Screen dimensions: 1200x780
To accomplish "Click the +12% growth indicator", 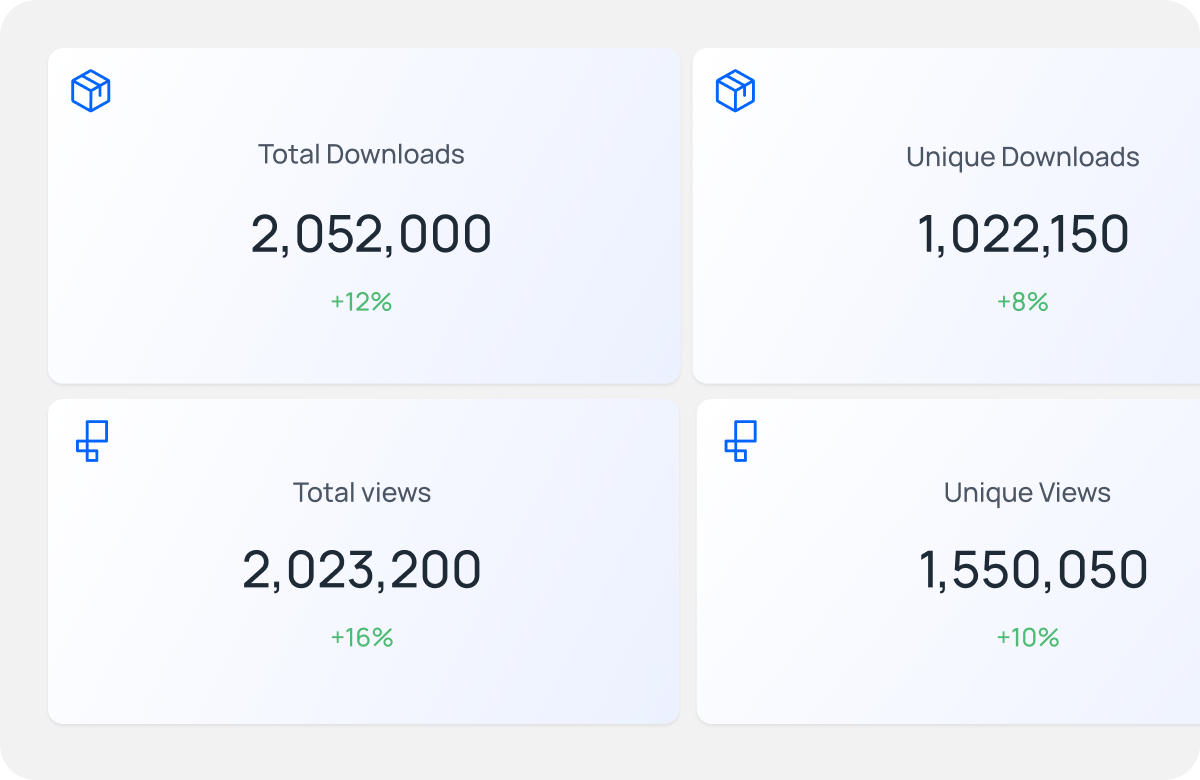I will (x=361, y=301).
